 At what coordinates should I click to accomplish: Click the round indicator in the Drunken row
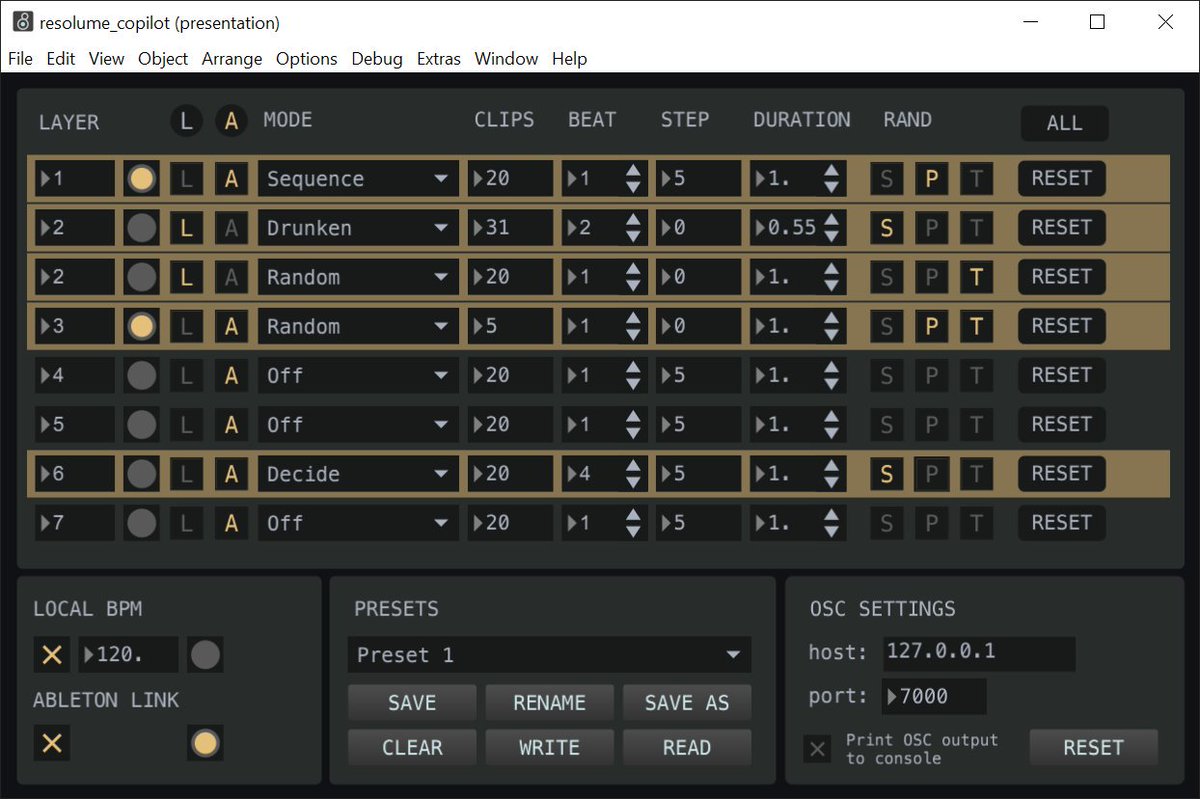[x=142, y=228]
